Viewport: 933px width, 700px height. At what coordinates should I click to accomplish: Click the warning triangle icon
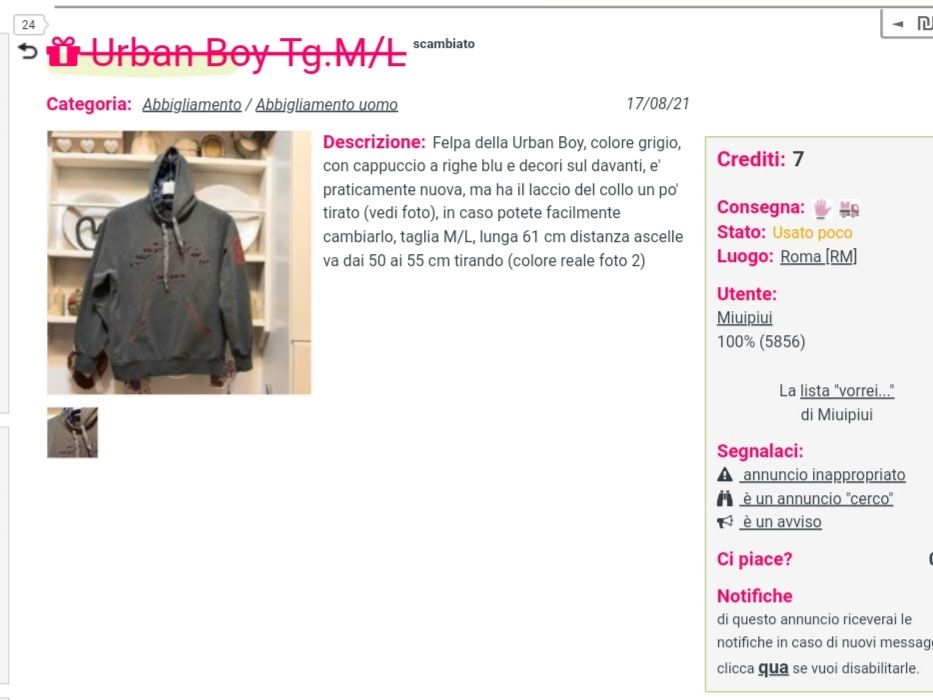click(725, 474)
